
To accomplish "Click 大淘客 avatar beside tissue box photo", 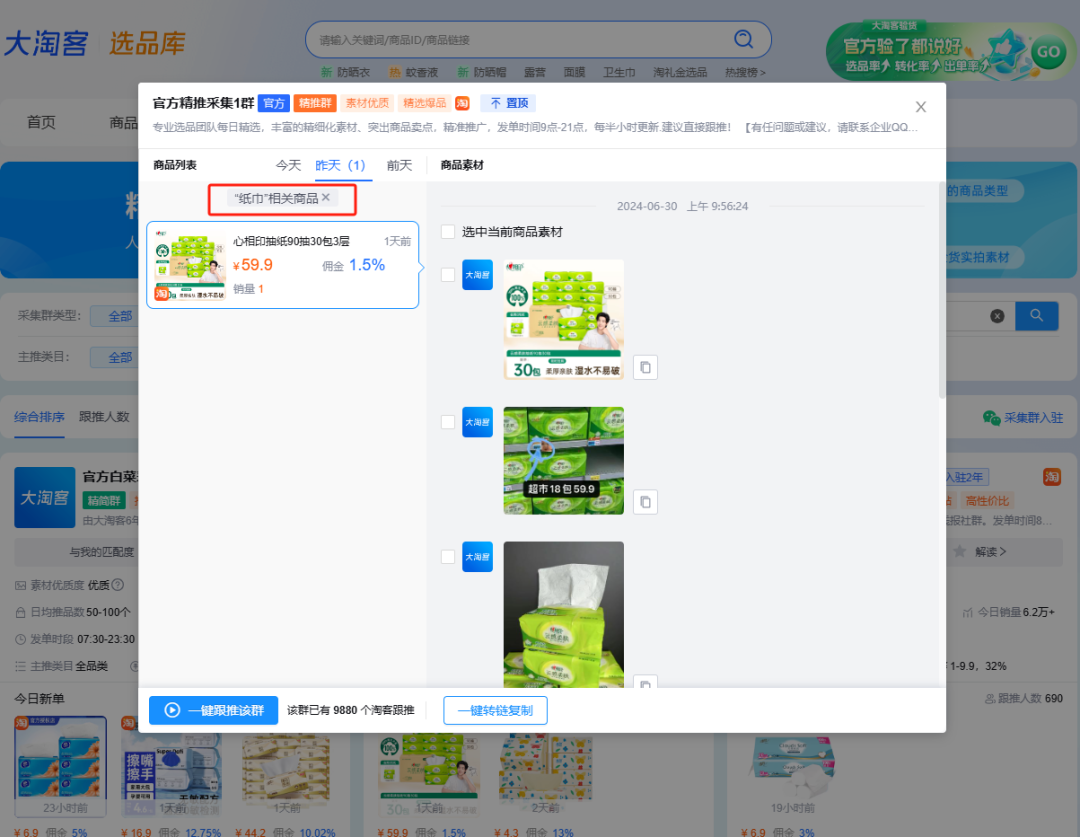I will (477, 557).
